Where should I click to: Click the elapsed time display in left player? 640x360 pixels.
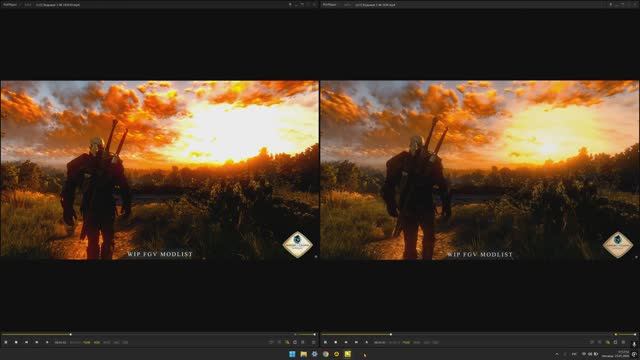tap(60, 342)
